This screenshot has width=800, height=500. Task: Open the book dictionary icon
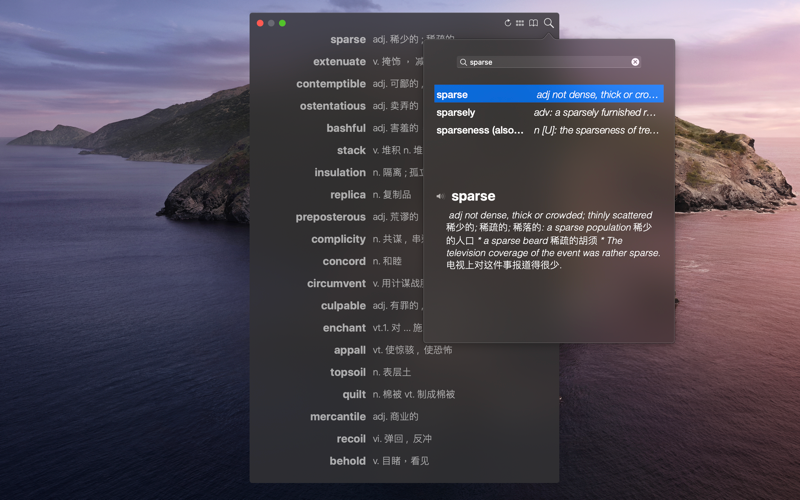[533, 23]
